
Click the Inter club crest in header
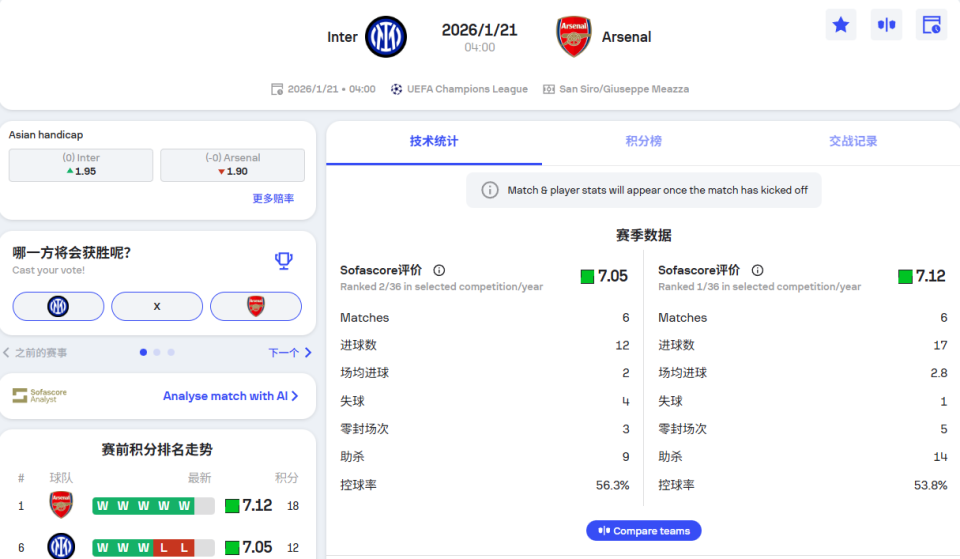[x=386, y=37]
